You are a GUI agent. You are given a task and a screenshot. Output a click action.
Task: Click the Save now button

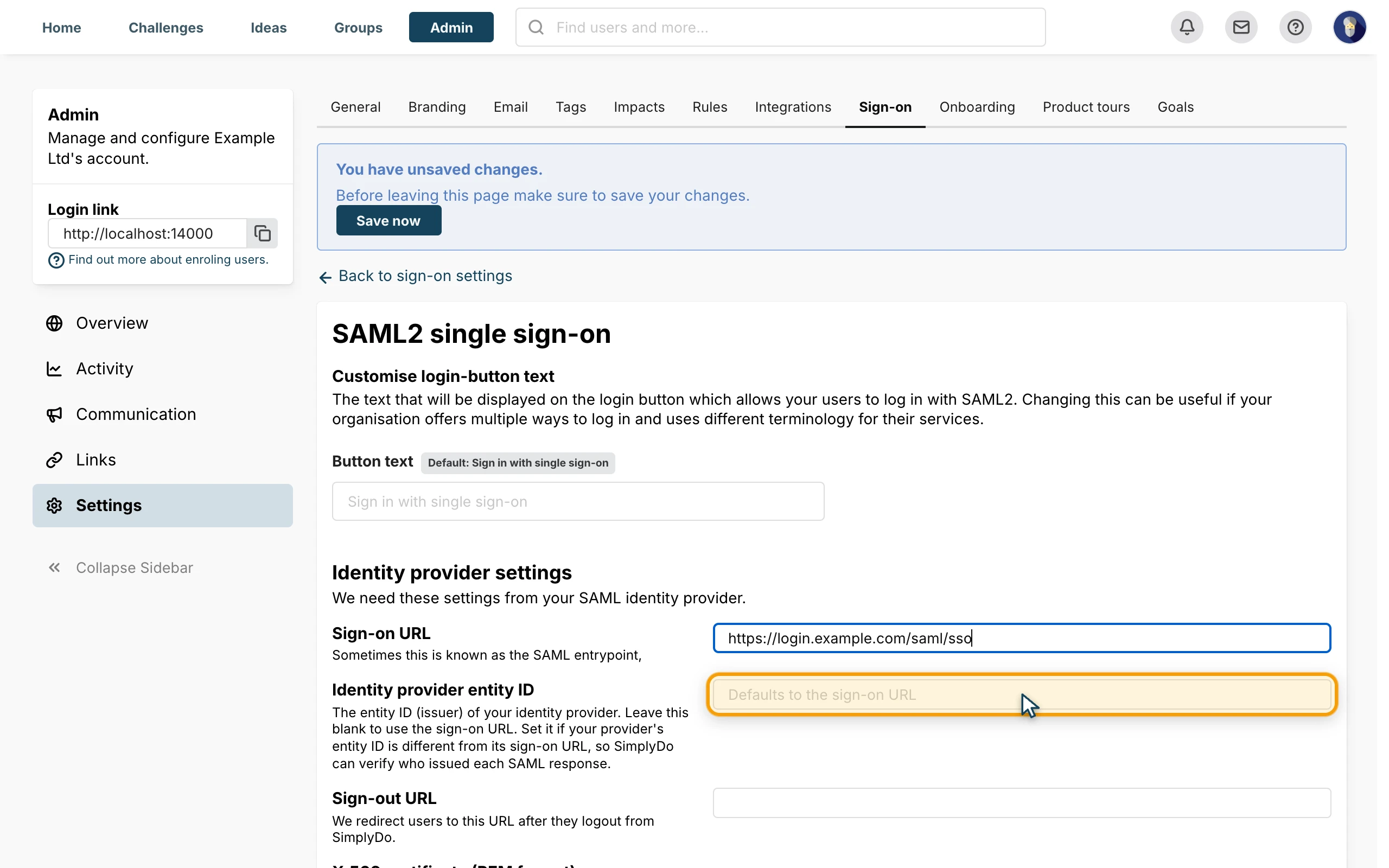click(388, 220)
